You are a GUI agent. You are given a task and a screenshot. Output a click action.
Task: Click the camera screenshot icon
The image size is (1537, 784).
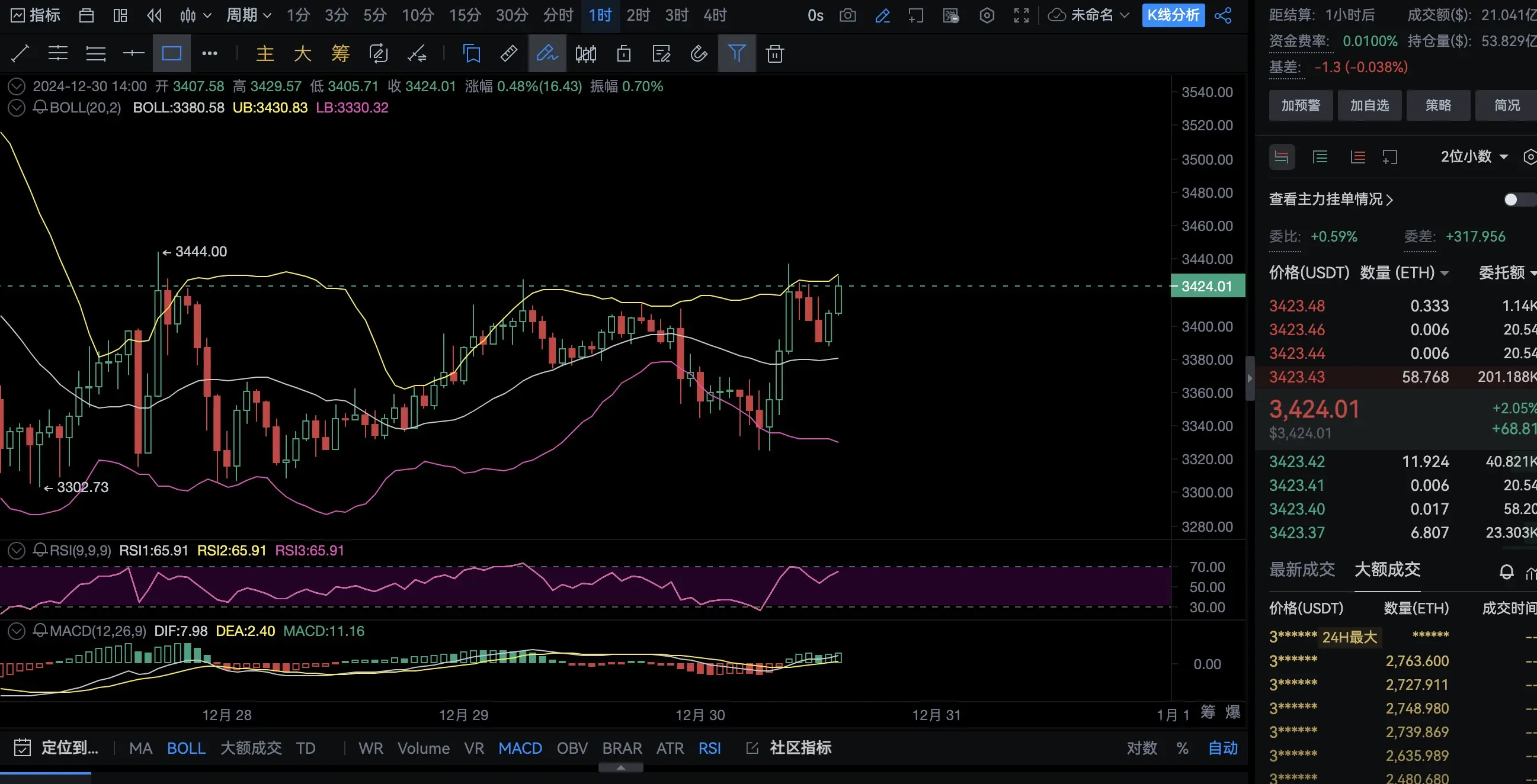(847, 15)
